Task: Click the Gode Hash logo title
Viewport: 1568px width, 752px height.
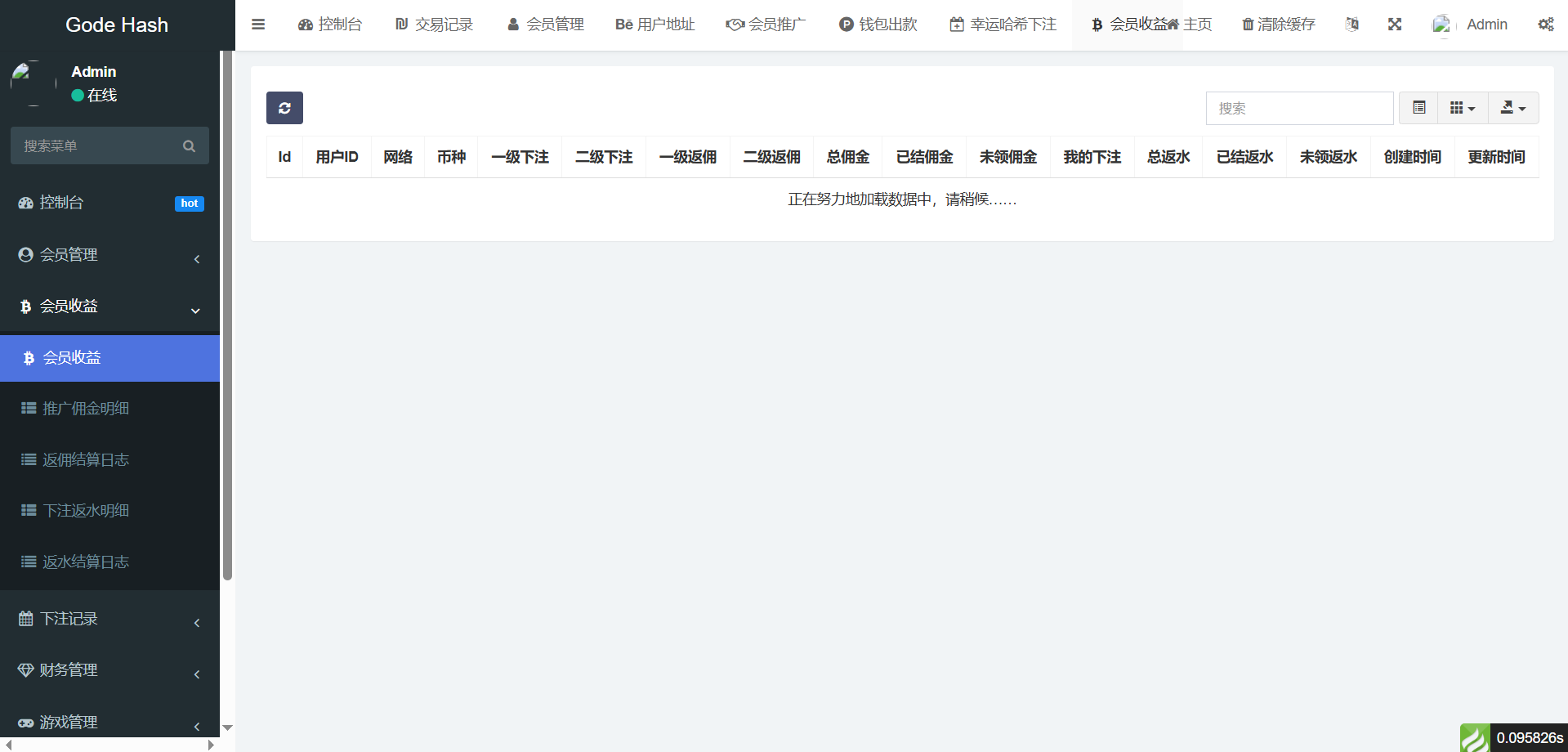Action: pos(117,25)
